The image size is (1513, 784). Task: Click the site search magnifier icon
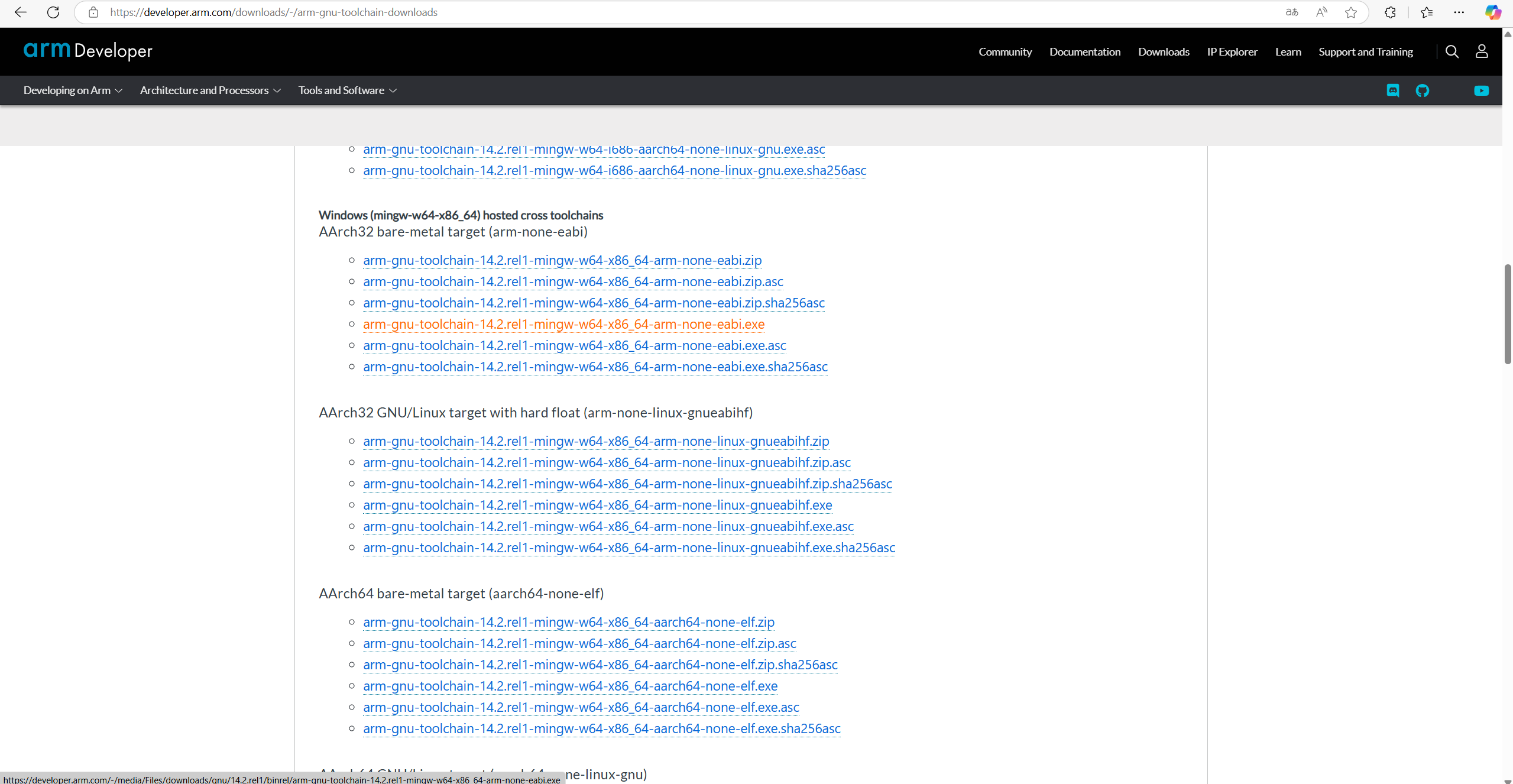coord(1452,52)
